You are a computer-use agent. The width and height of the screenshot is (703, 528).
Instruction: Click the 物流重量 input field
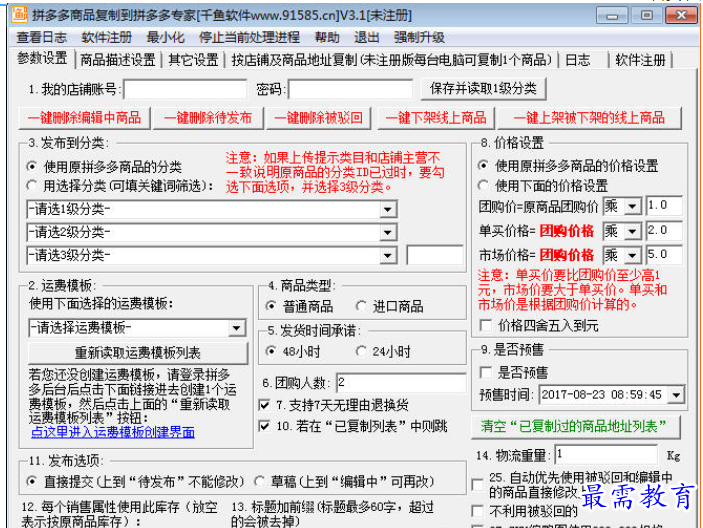click(x=606, y=455)
